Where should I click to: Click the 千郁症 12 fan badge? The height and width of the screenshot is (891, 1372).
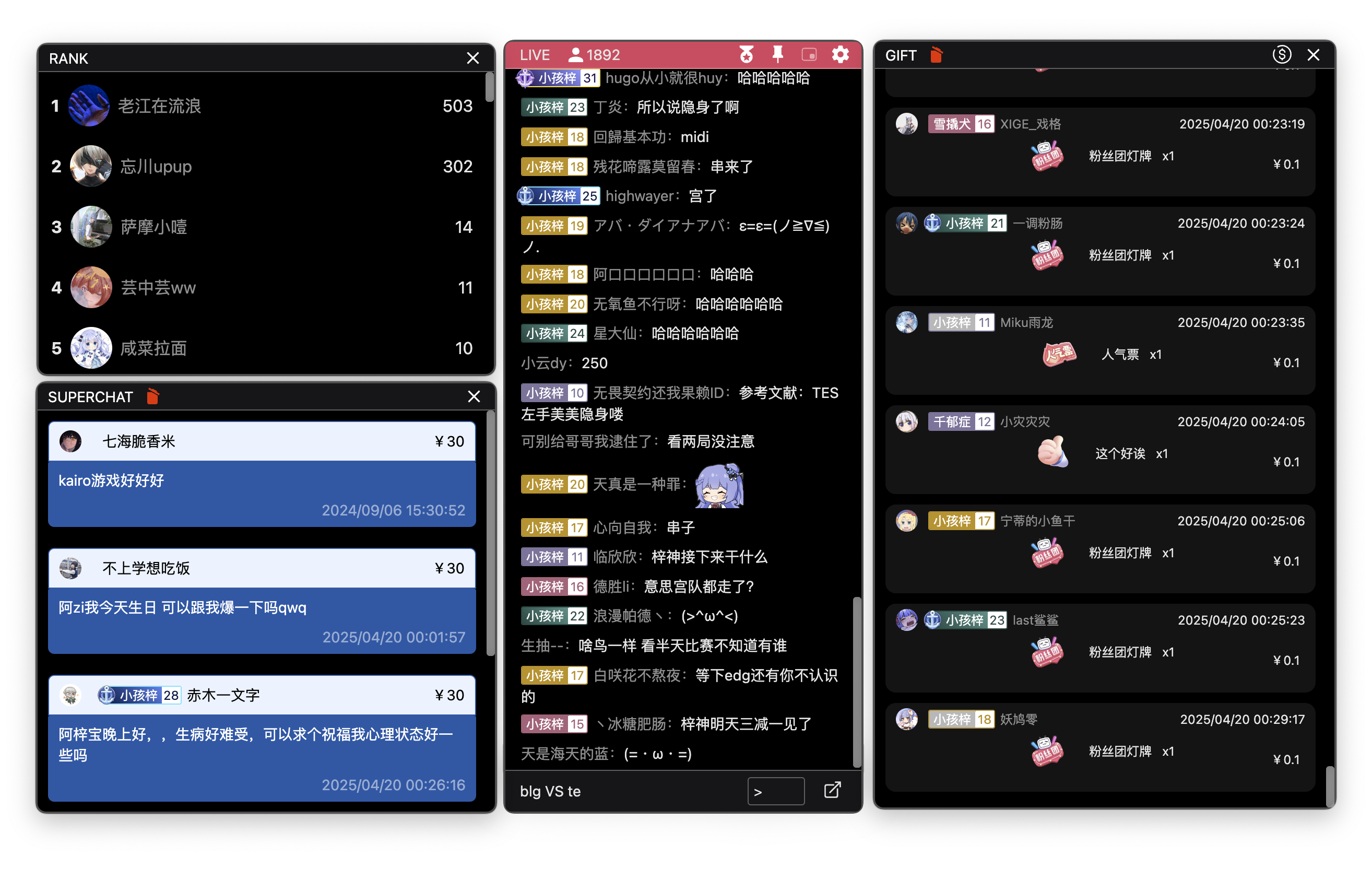pyautogui.click(x=961, y=421)
